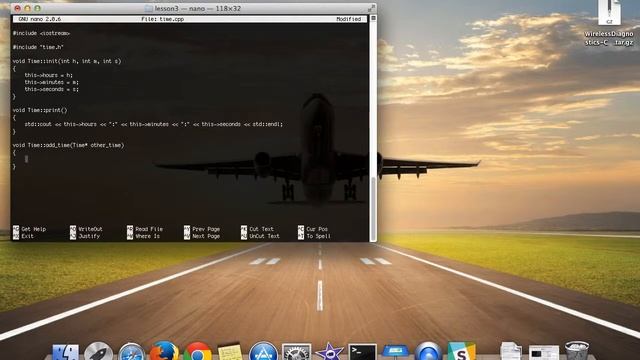Open minimized window thumbnail in dock

tap(544, 353)
